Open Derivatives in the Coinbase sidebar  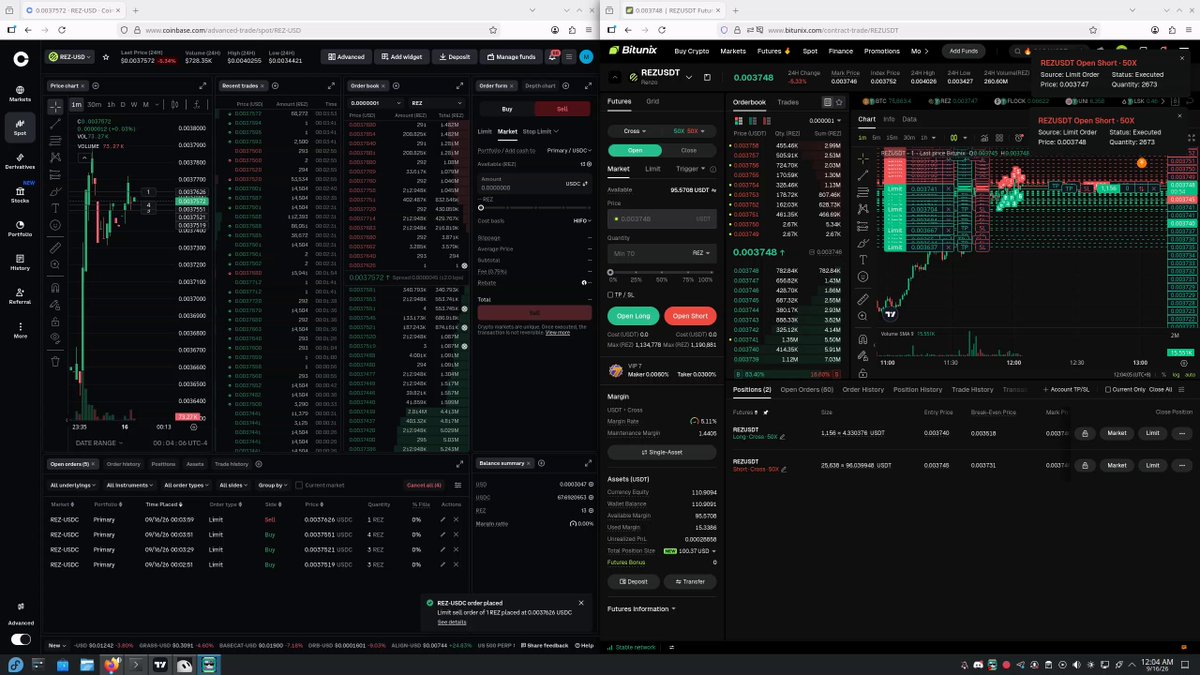(x=20, y=160)
